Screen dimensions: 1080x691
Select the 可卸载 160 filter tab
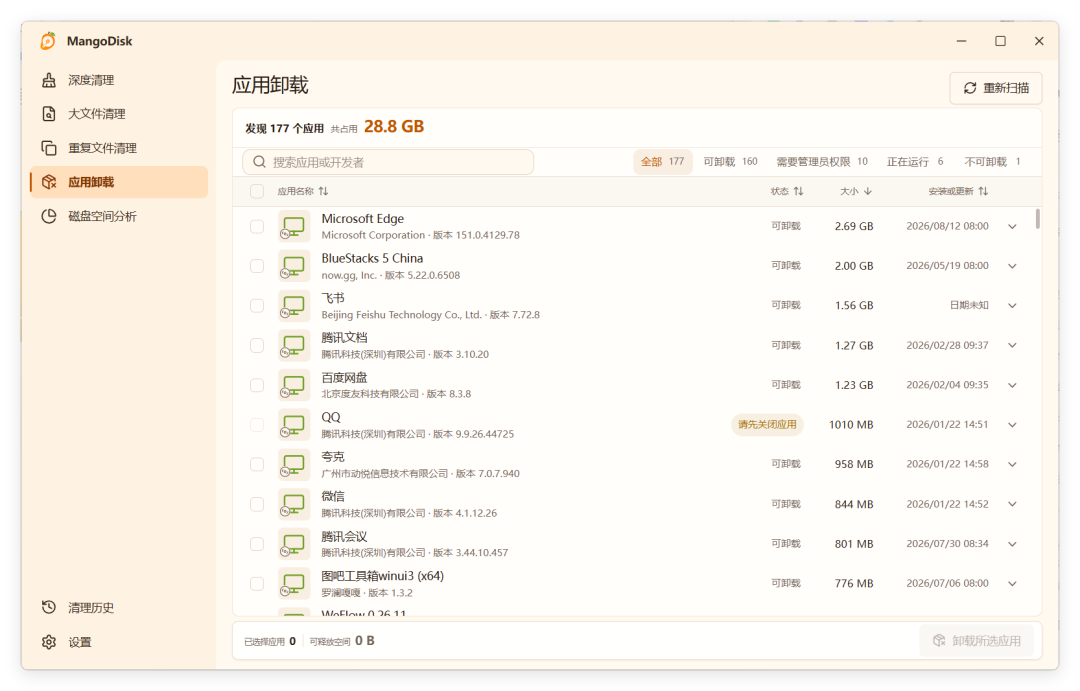tap(730, 162)
